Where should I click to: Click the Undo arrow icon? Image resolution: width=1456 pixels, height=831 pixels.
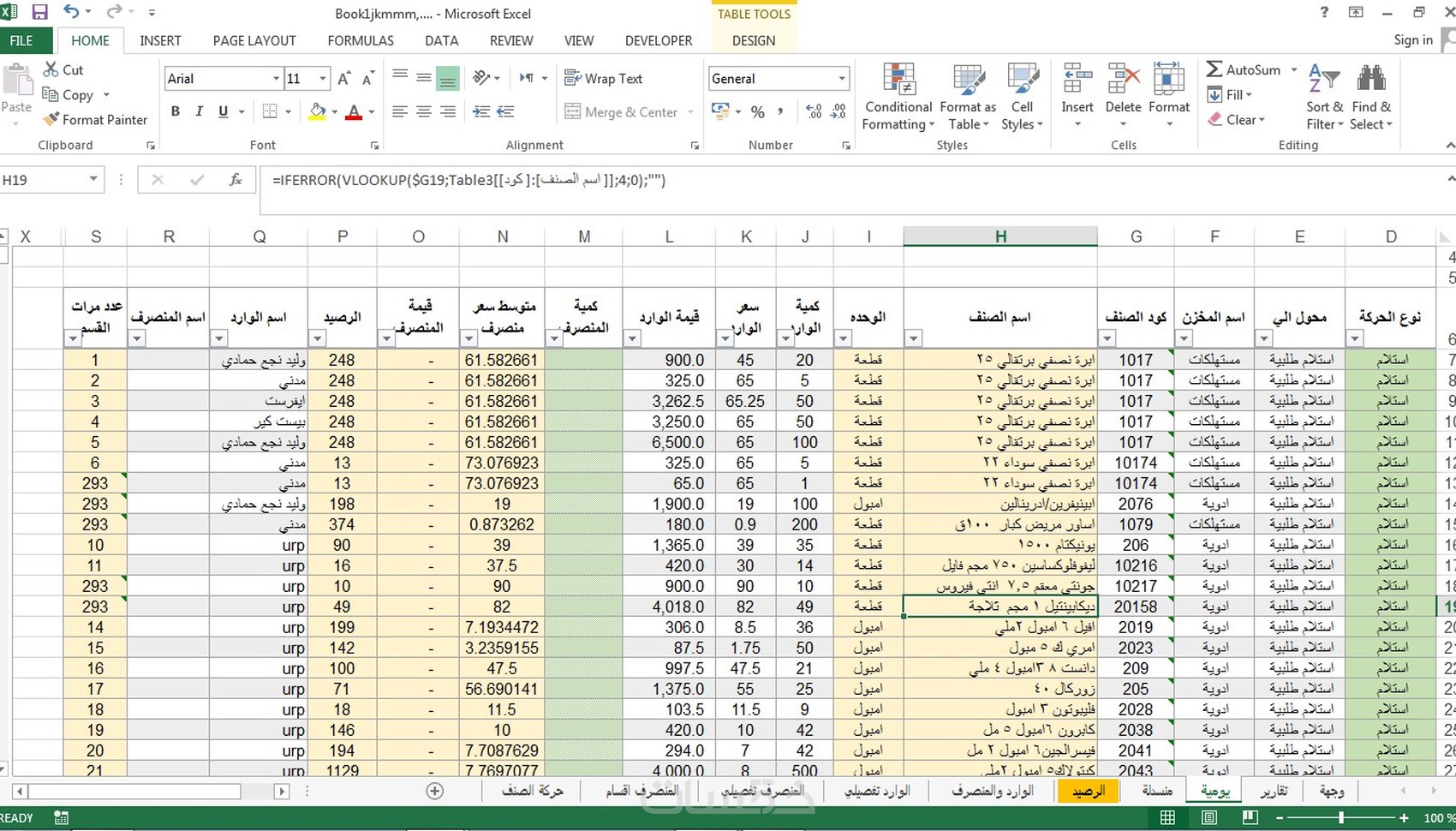72,12
